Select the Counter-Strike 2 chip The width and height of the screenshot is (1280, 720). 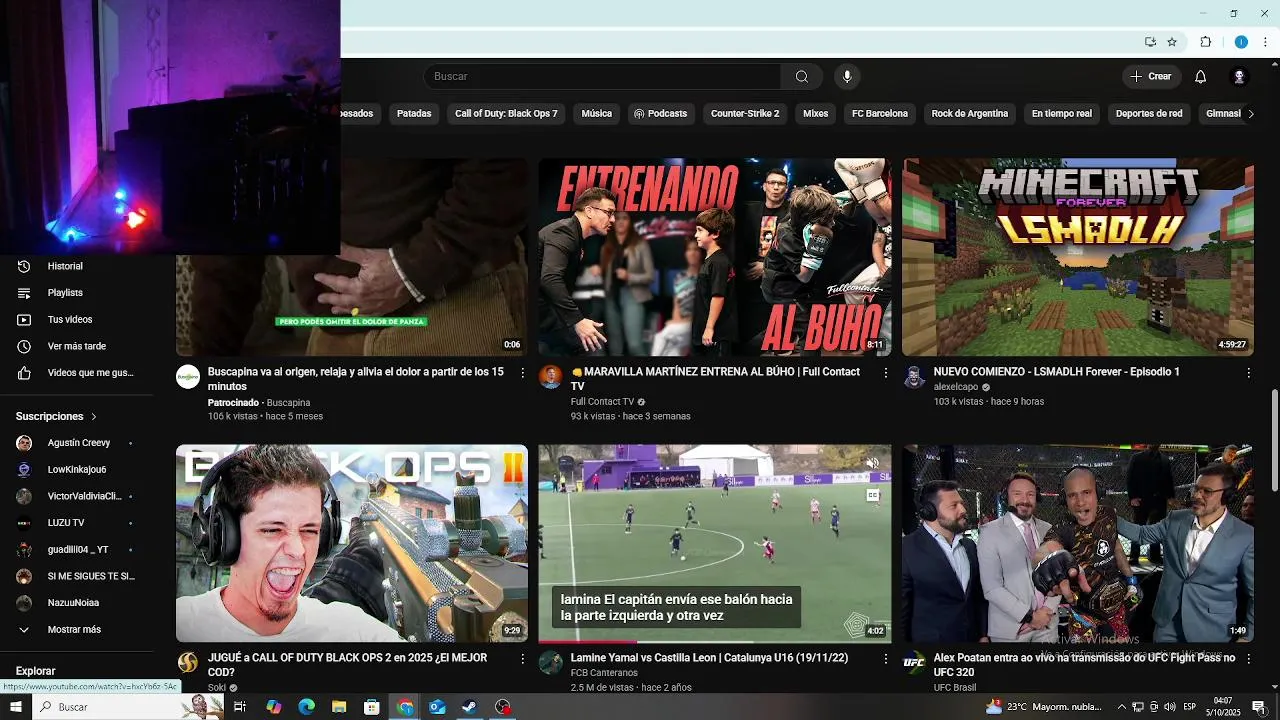point(745,114)
